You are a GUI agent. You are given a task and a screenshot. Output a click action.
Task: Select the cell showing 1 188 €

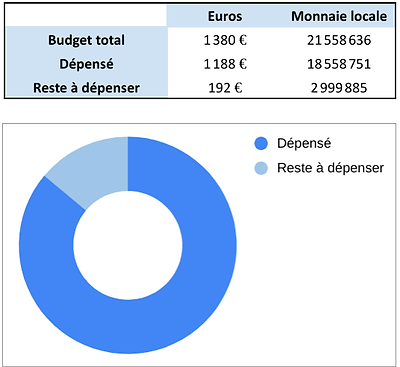click(225, 64)
